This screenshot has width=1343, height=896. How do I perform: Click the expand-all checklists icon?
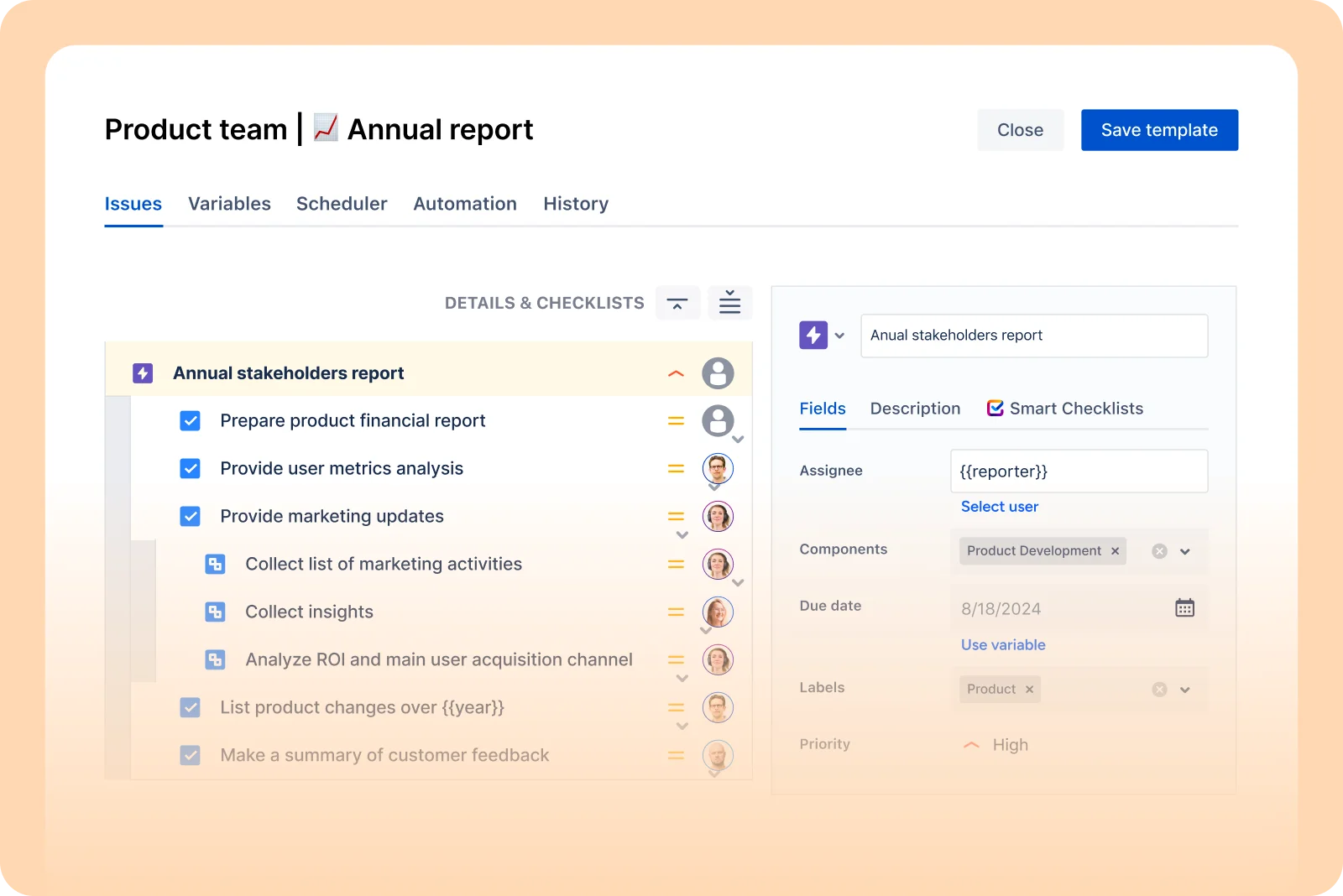[x=729, y=303]
